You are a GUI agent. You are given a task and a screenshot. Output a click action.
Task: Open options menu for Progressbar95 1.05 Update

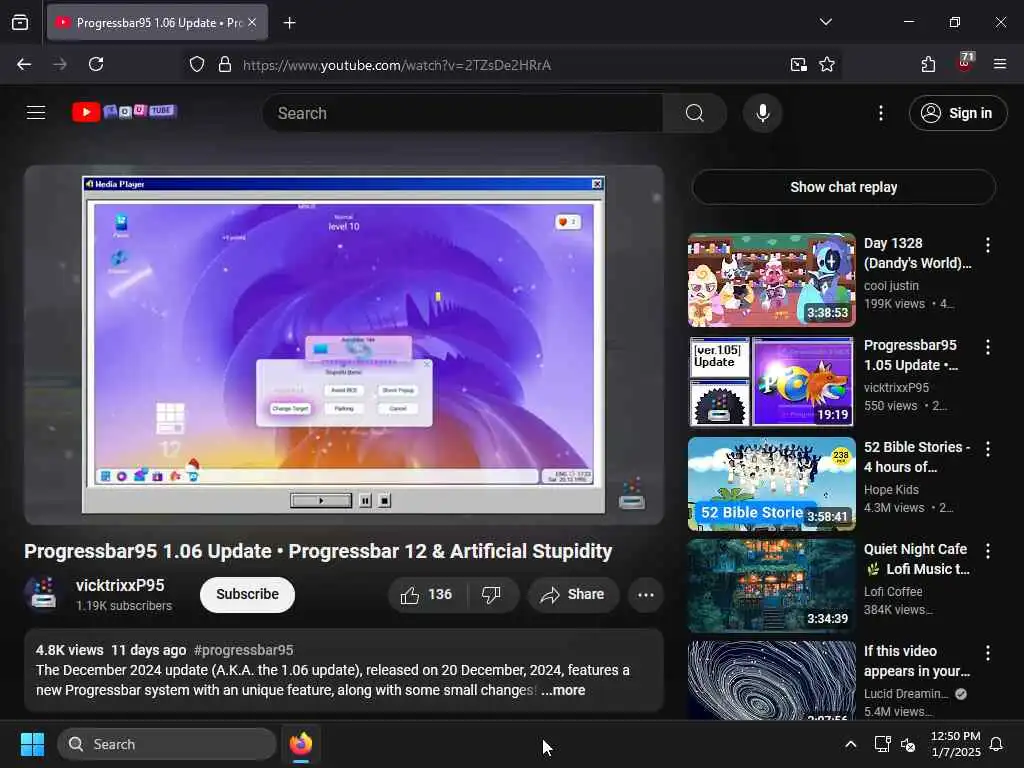[x=987, y=347]
